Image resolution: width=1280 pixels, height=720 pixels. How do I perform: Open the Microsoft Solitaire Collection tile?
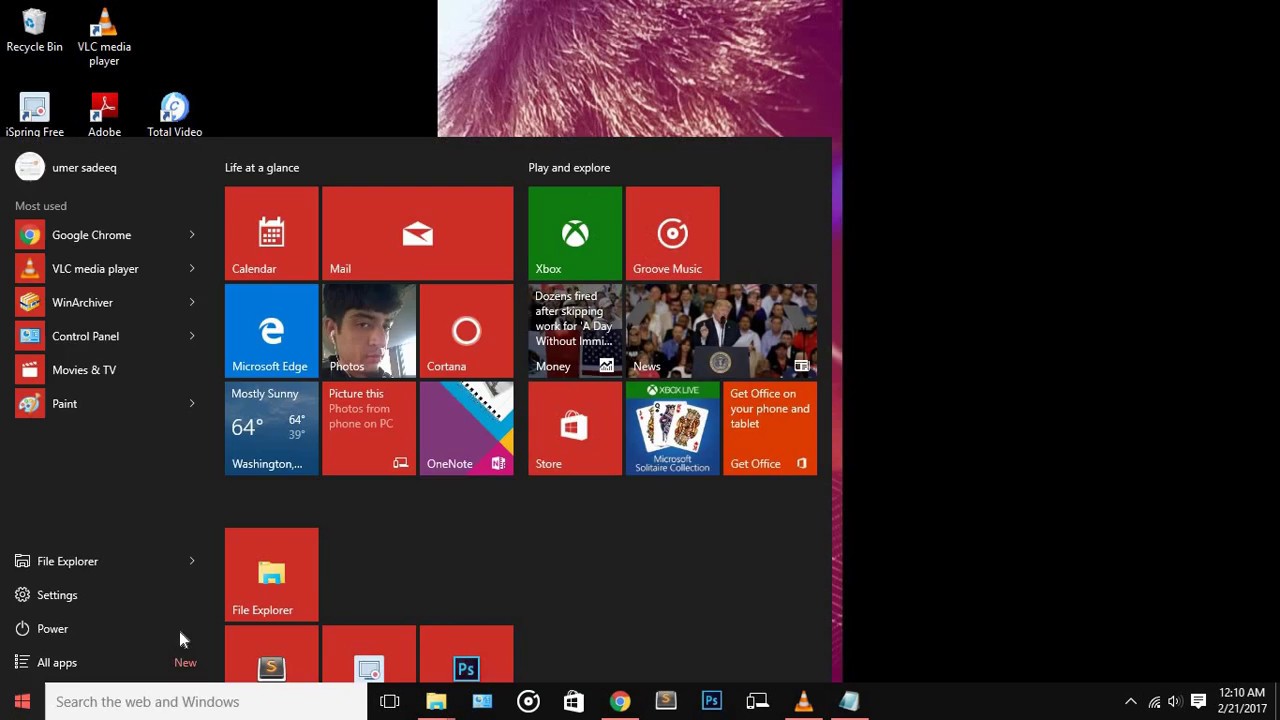tap(672, 428)
